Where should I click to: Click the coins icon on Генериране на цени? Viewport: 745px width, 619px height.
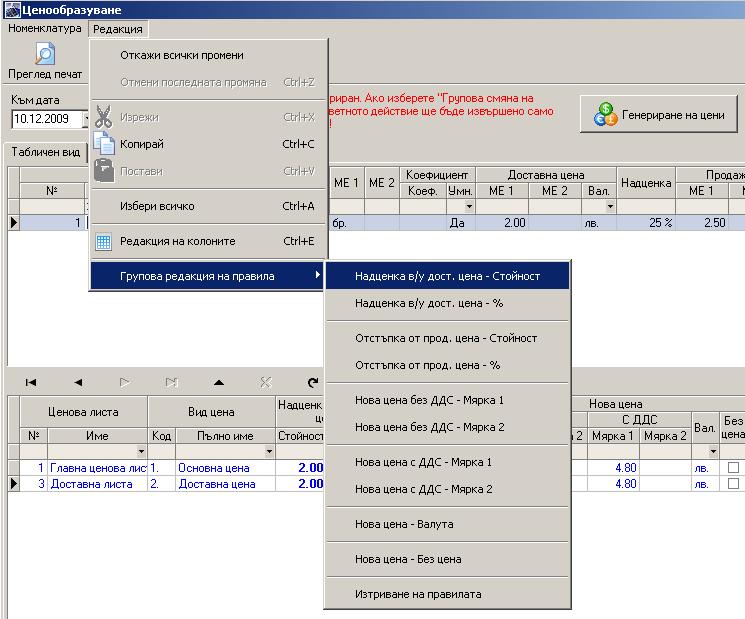(x=605, y=114)
